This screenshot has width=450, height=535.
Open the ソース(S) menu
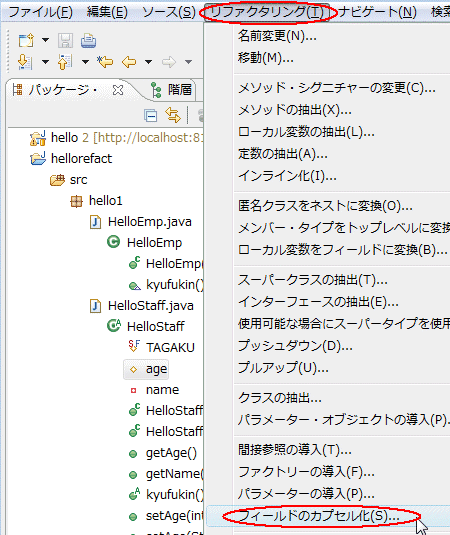coord(169,12)
